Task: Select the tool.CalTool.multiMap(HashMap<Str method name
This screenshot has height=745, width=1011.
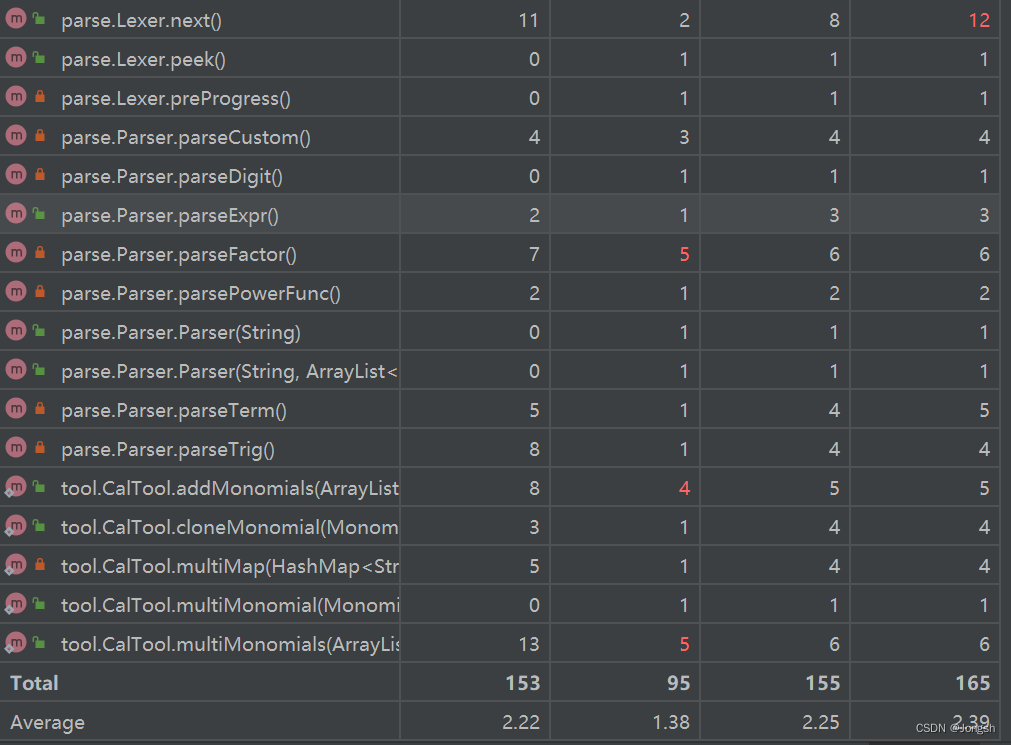Action: point(230,566)
